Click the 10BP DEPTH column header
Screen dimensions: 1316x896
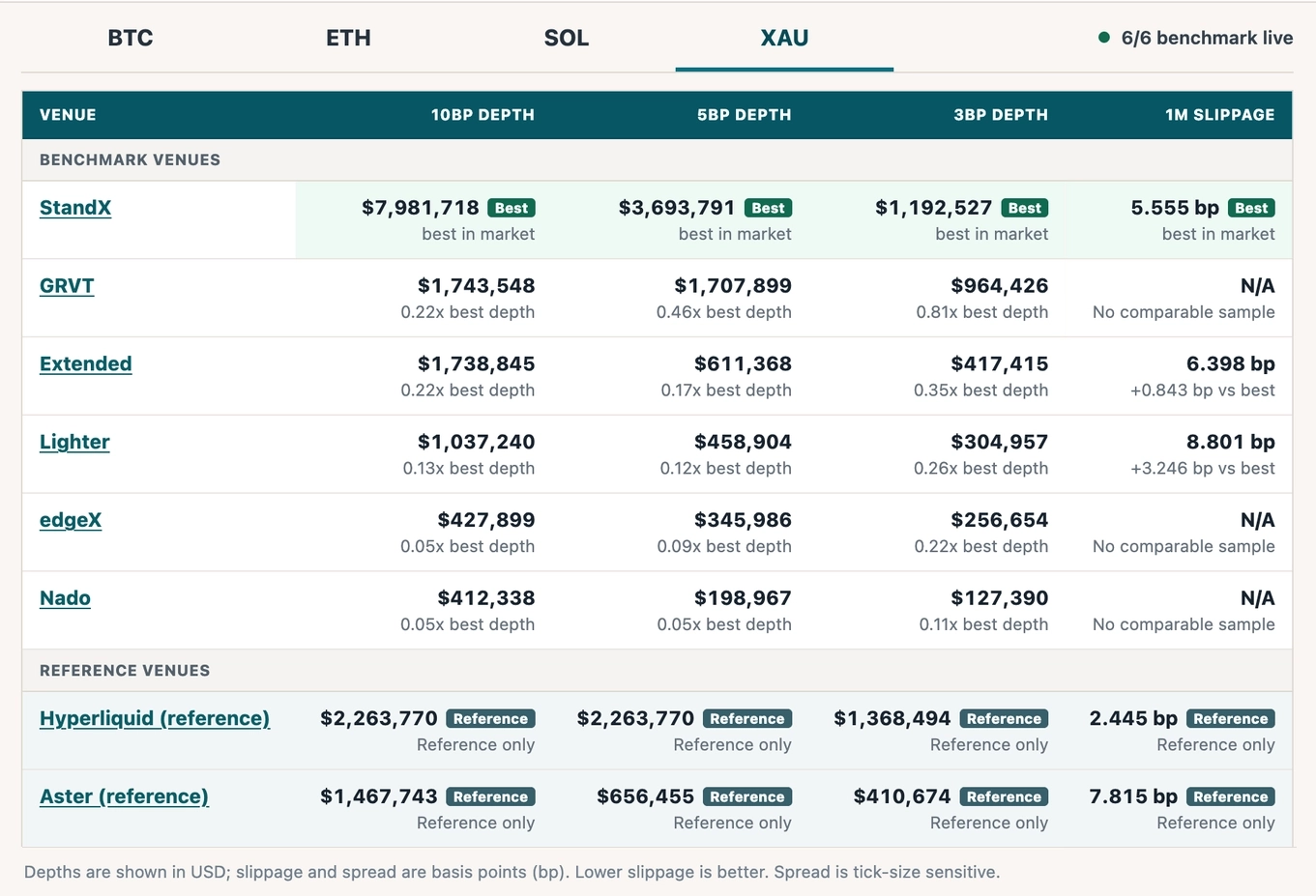[x=483, y=115]
